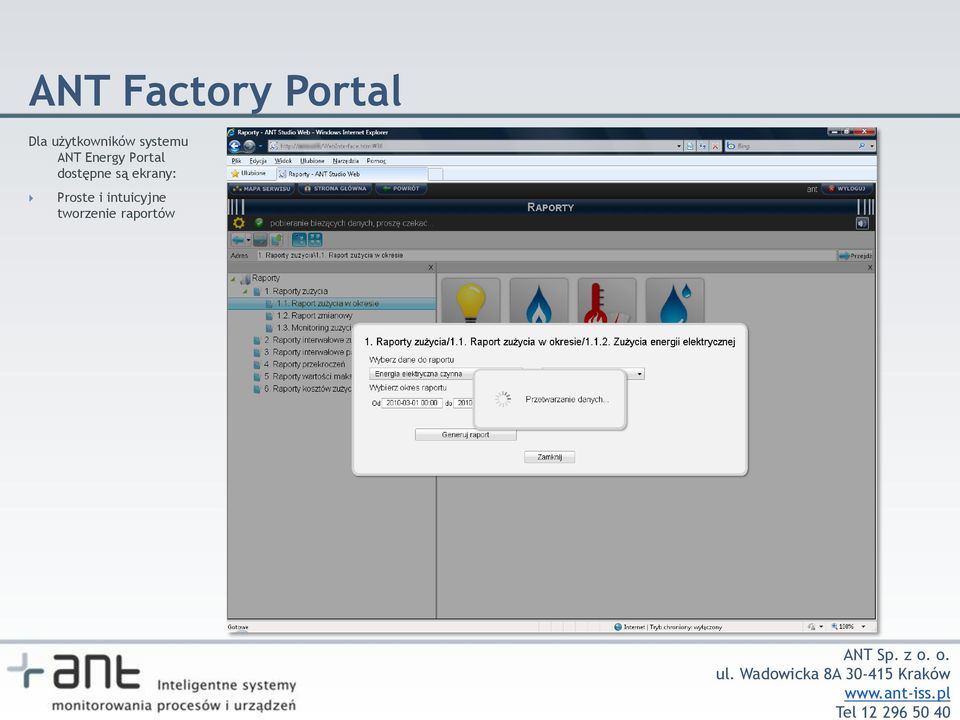Image resolution: width=960 pixels, height=720 pixels.
Task: Open the blue gas flame tile
Action: 539,301
